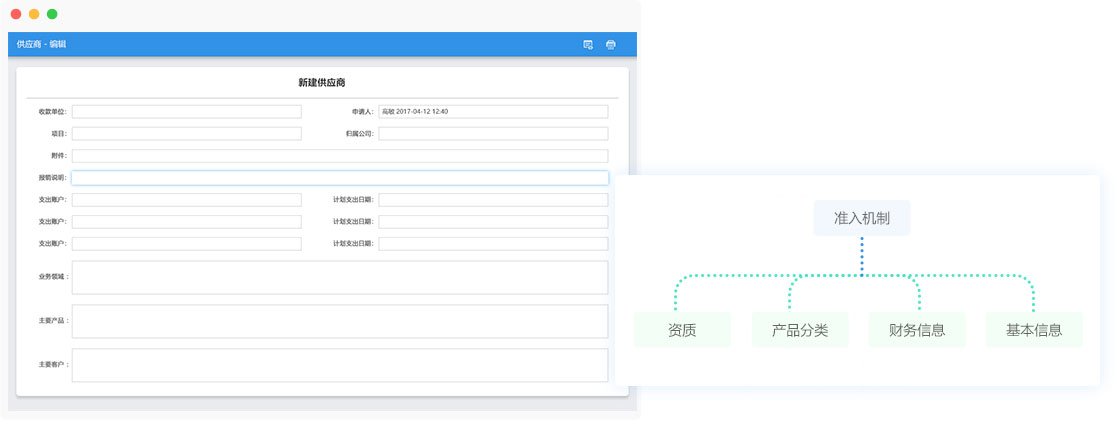
Task: Click the document preview icon beside the printer
Action: pos(588,45)
